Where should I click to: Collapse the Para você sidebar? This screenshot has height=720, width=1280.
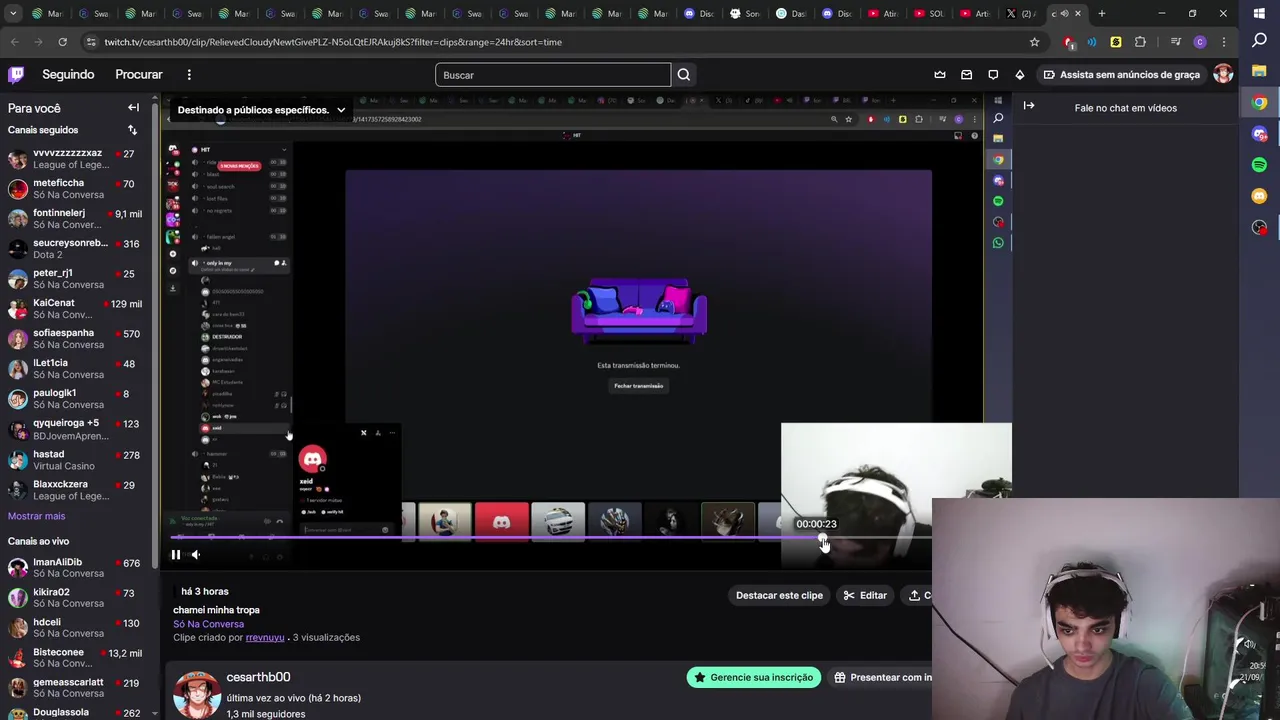pos(133,108)
